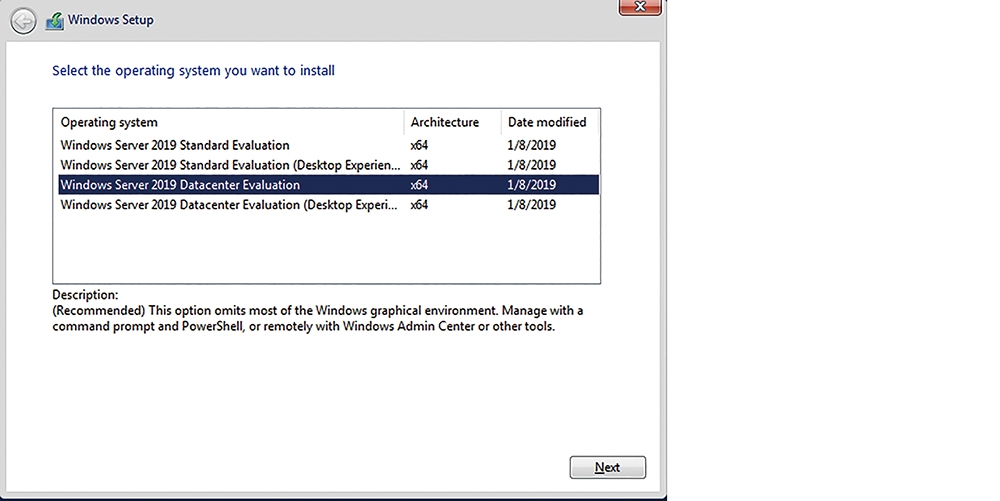Click the Date modified column header
The image size is (1000, 501).
(550, 122)
